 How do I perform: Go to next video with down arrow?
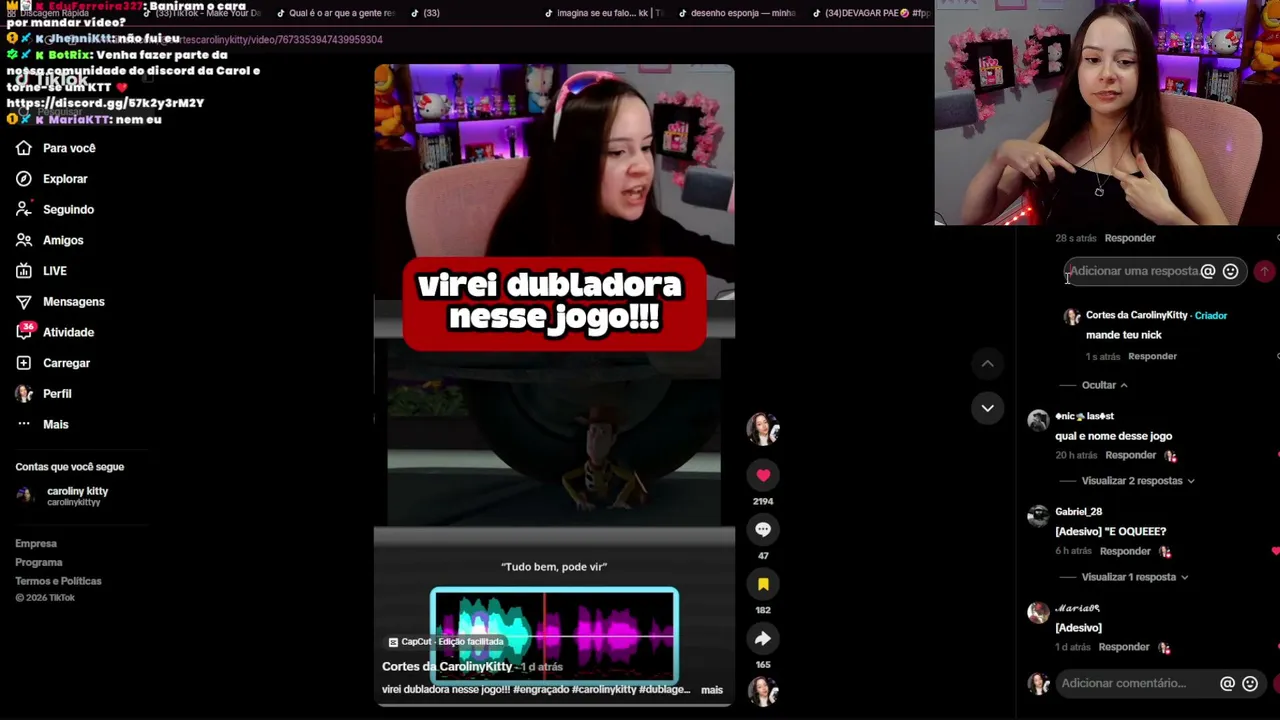987,408
